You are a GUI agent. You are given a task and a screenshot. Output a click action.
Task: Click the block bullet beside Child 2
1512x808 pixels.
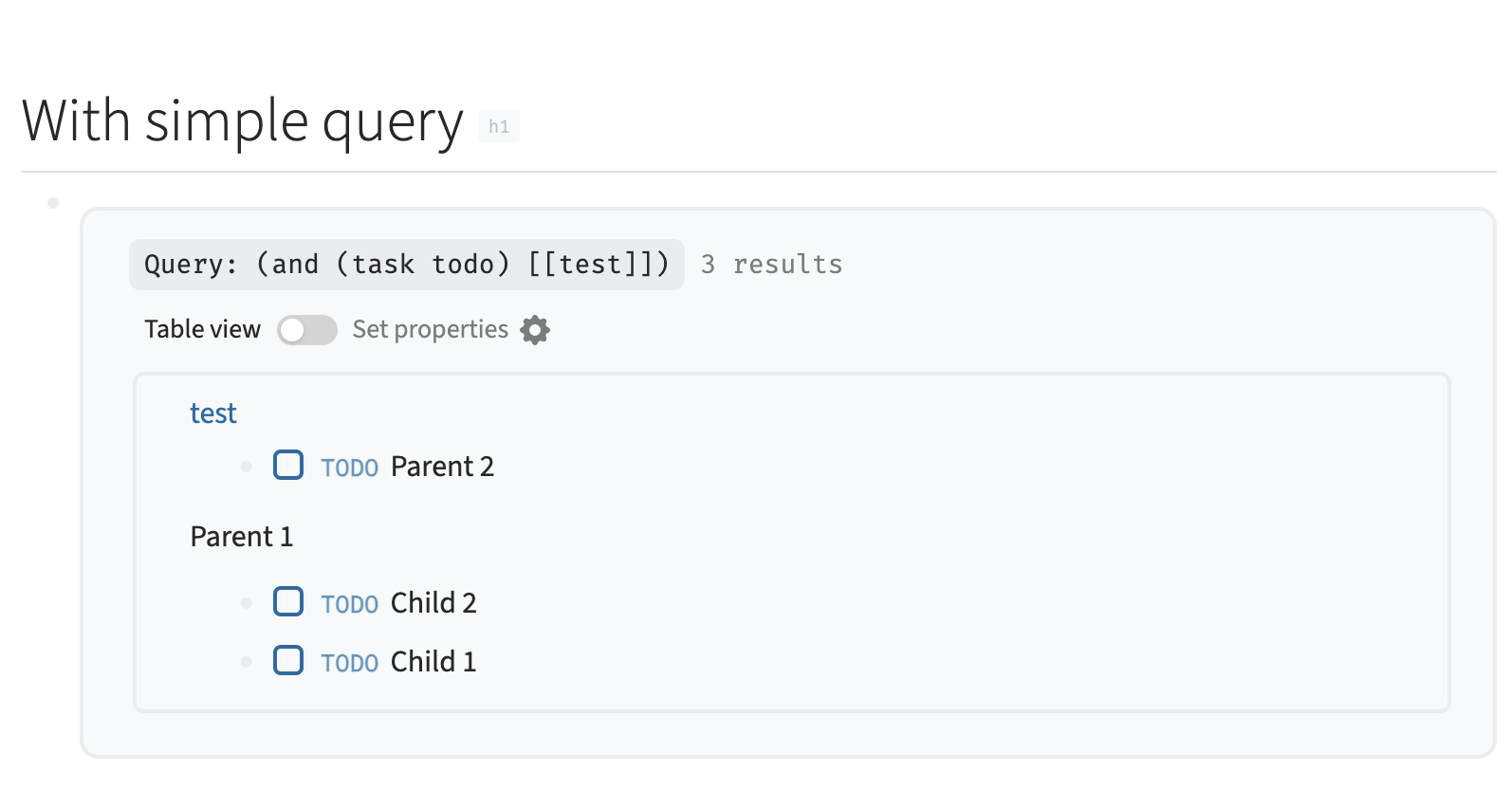pyautogui.click(x=247, y=602)
